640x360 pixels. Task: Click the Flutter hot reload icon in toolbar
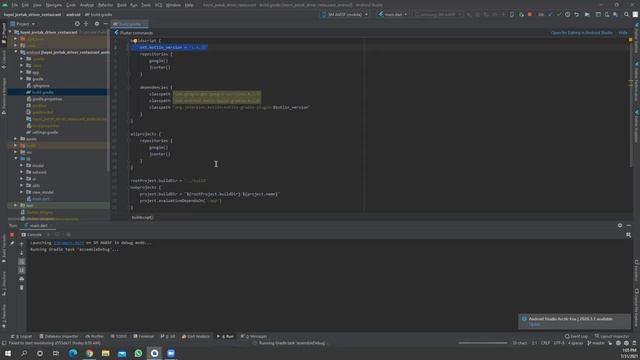coord(521,14)
